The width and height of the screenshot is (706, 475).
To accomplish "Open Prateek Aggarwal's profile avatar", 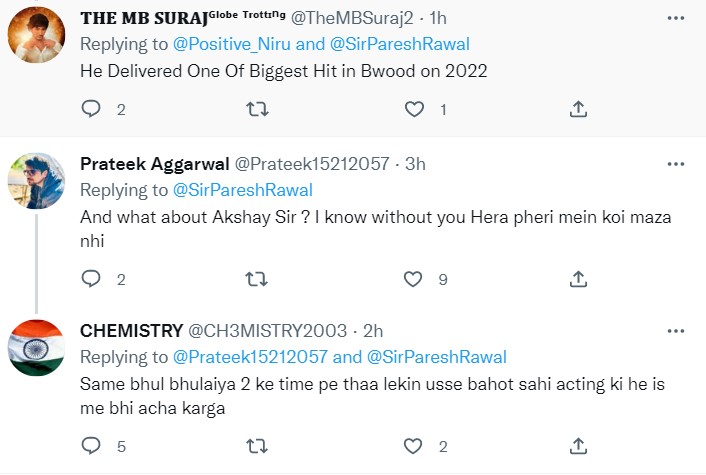I will point(37,183).
